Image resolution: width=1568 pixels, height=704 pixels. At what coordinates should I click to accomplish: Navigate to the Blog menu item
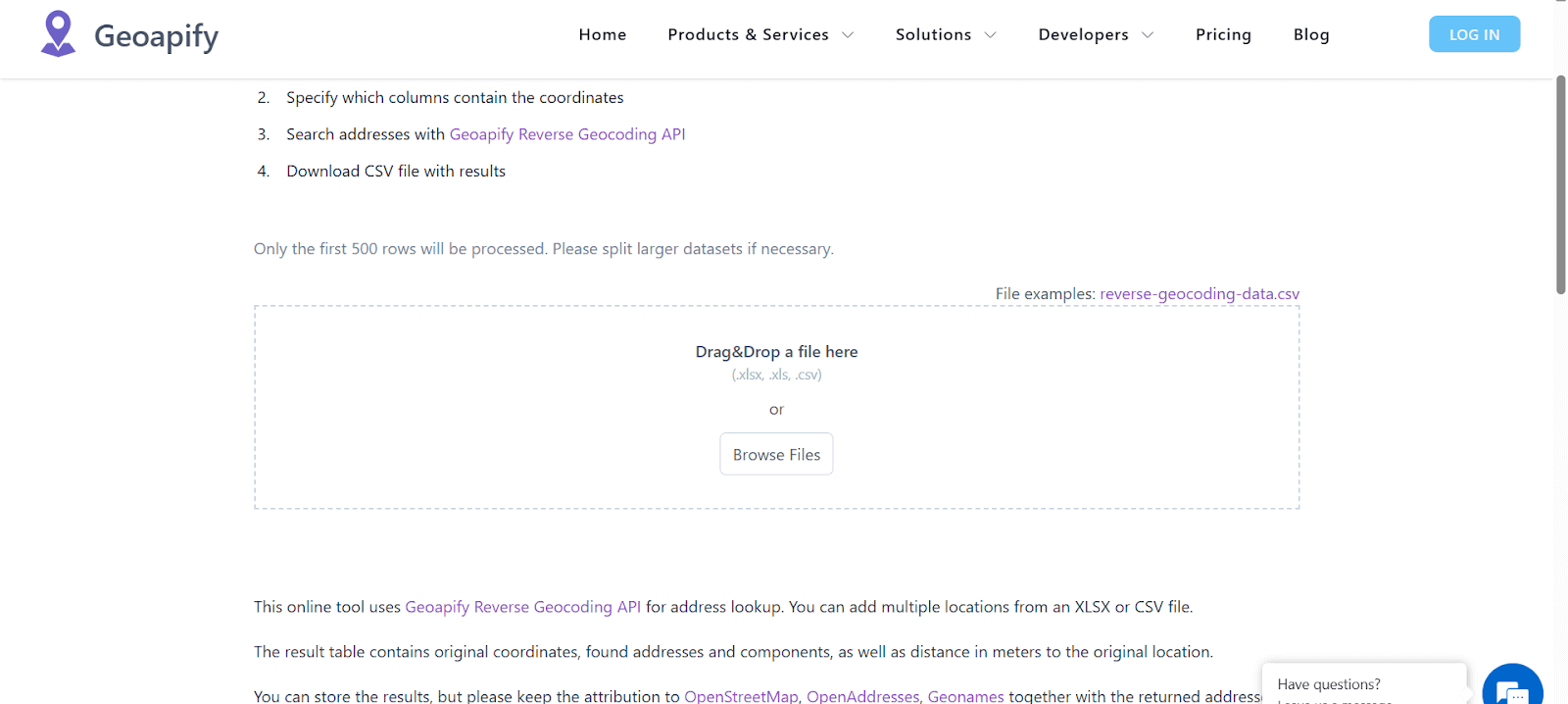point(1310,34)
